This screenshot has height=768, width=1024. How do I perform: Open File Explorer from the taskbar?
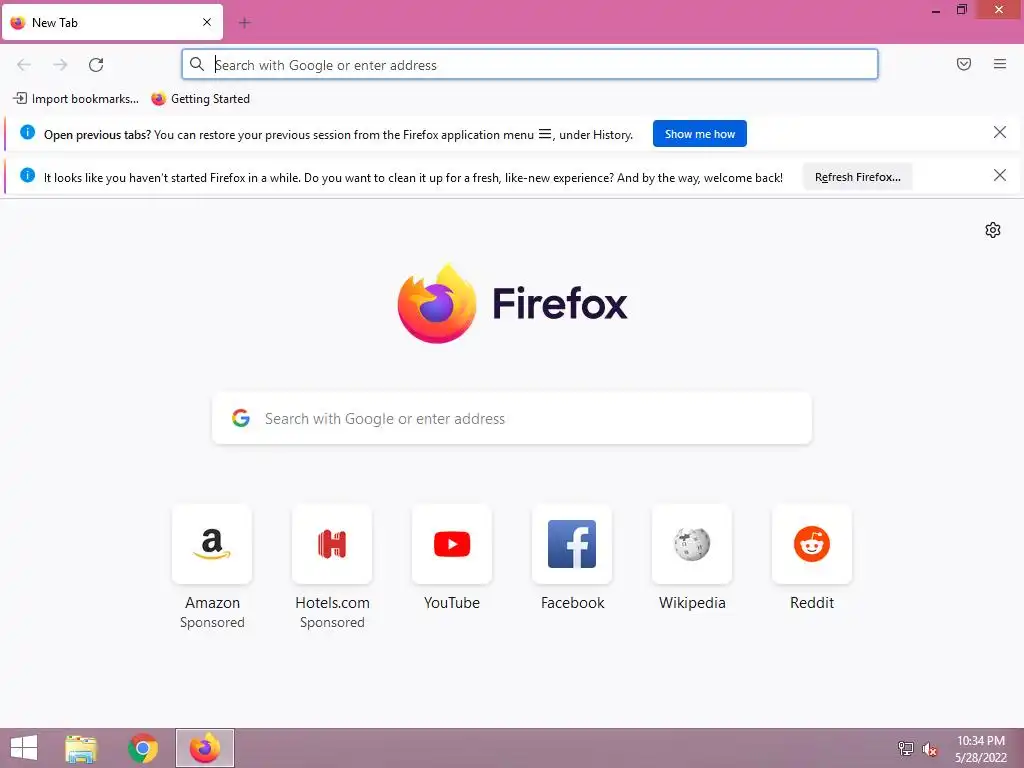[x=81, y=748]
